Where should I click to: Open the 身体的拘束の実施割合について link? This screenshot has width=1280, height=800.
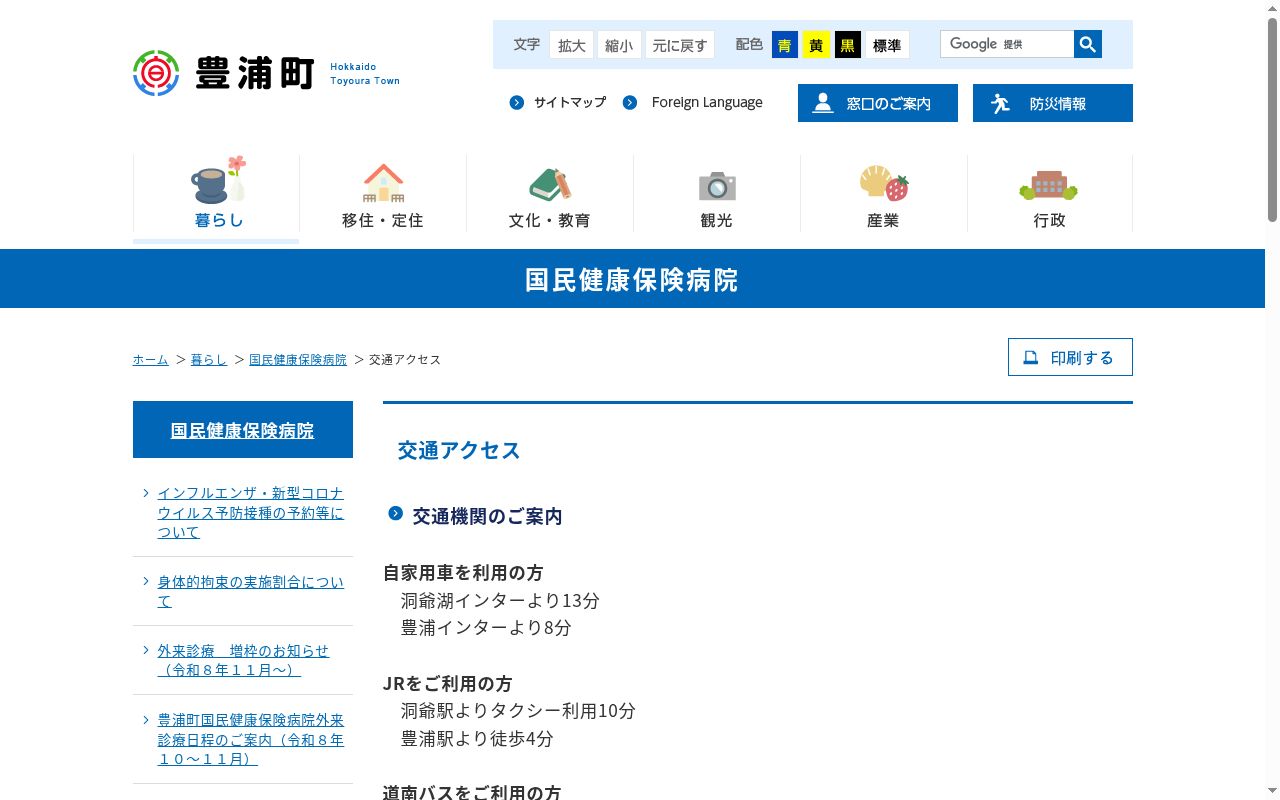[x=250, y=591]
